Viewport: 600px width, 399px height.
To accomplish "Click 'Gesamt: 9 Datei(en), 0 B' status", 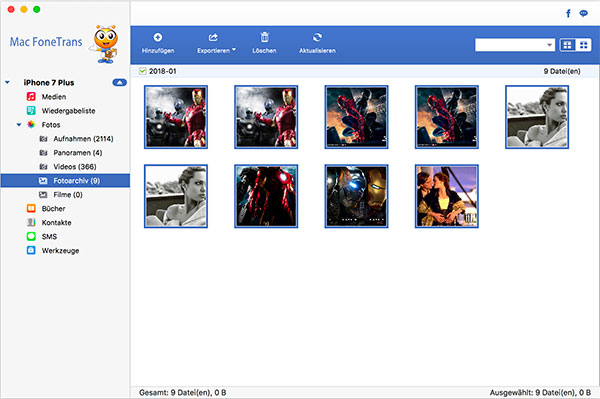I will (183, 392).
